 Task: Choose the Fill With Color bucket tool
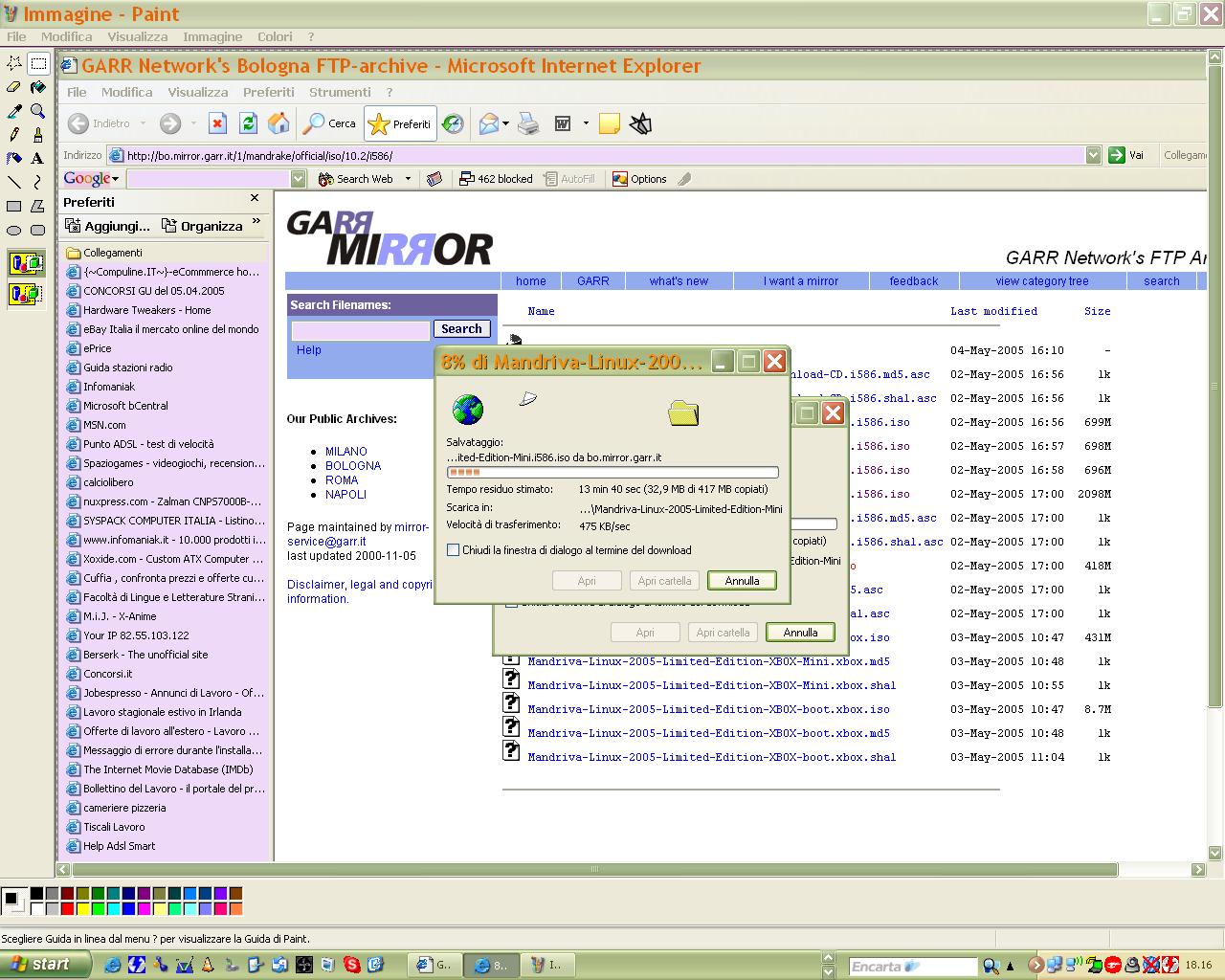click(x=38, y=87)
